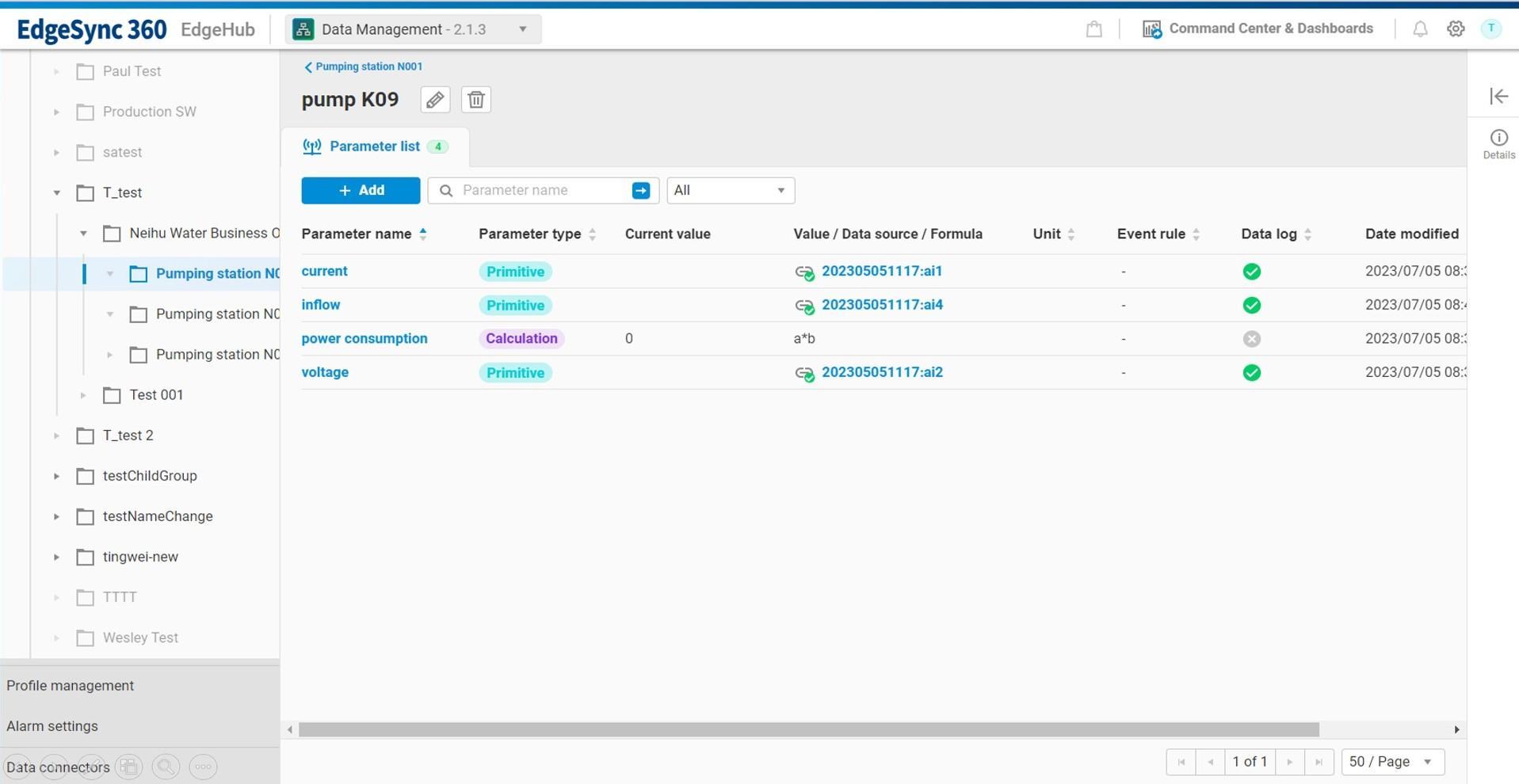Click the search submit arrow icon

[641, 190]
